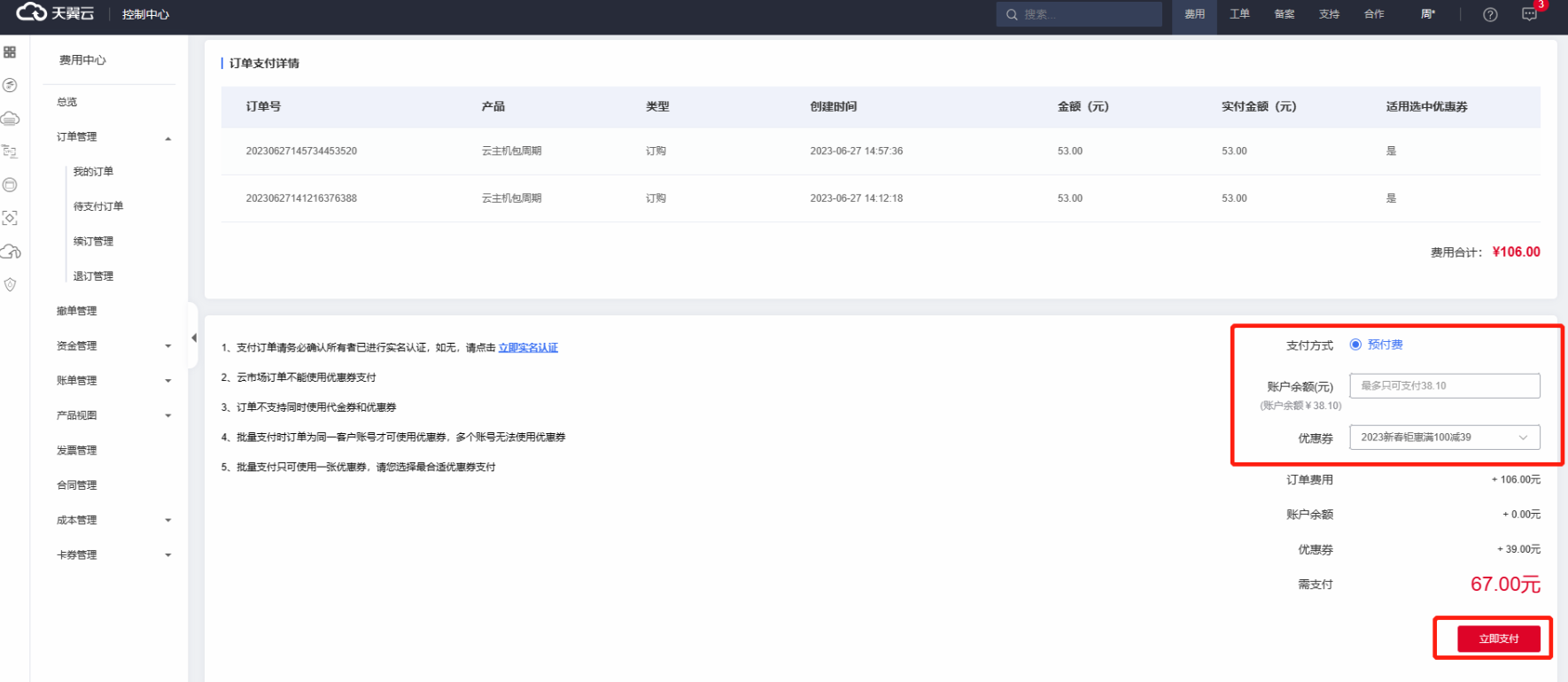Click the shield security sidebar icon
This screenshot has height=682, width=1568.
[10, 285]
